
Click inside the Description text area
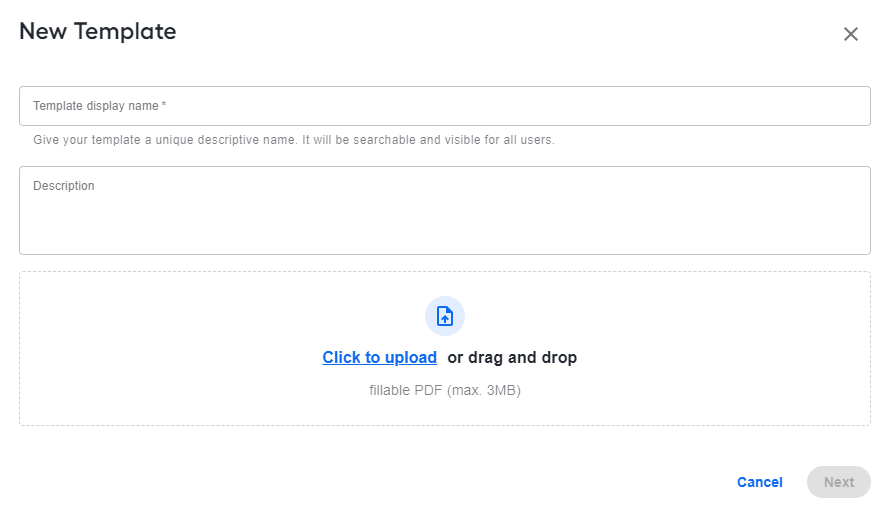[444, 210]
